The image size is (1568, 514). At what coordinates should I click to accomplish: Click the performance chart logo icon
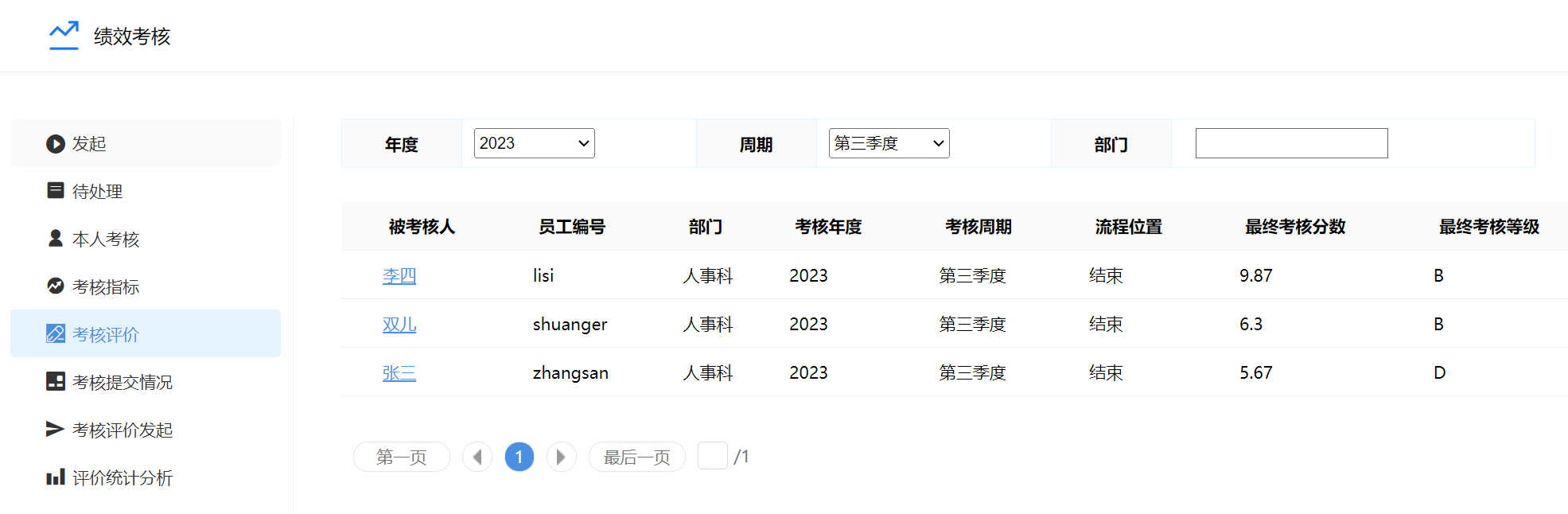64,36
